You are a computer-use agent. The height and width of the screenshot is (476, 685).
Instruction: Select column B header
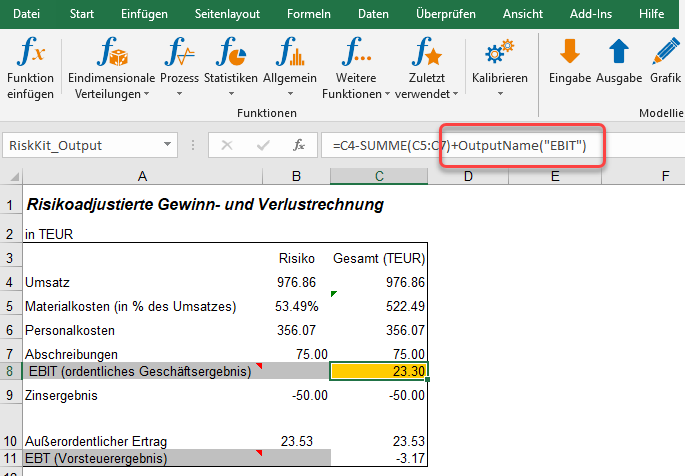click(x=296, y=176)
